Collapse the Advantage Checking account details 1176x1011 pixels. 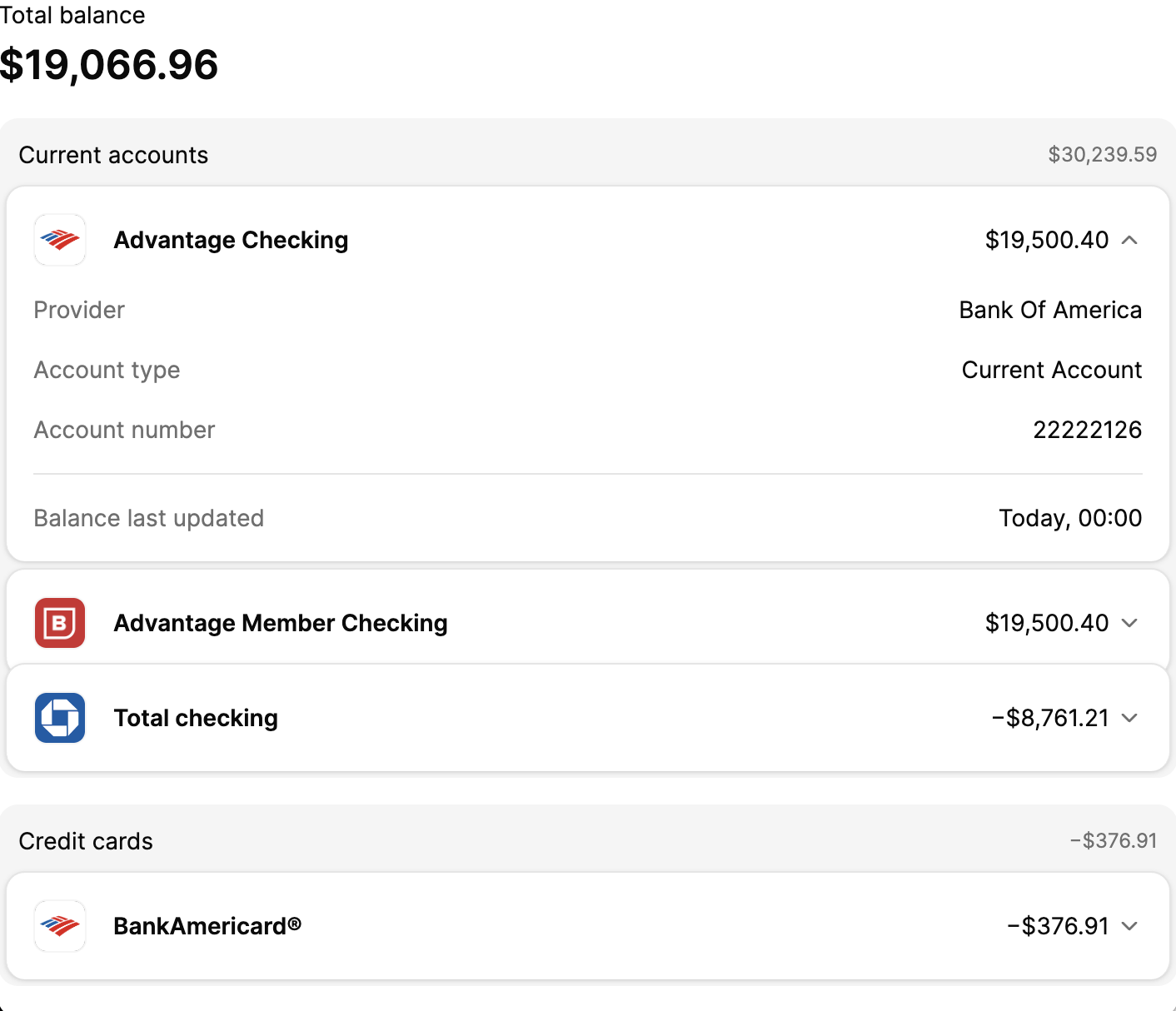[1129, 240]
